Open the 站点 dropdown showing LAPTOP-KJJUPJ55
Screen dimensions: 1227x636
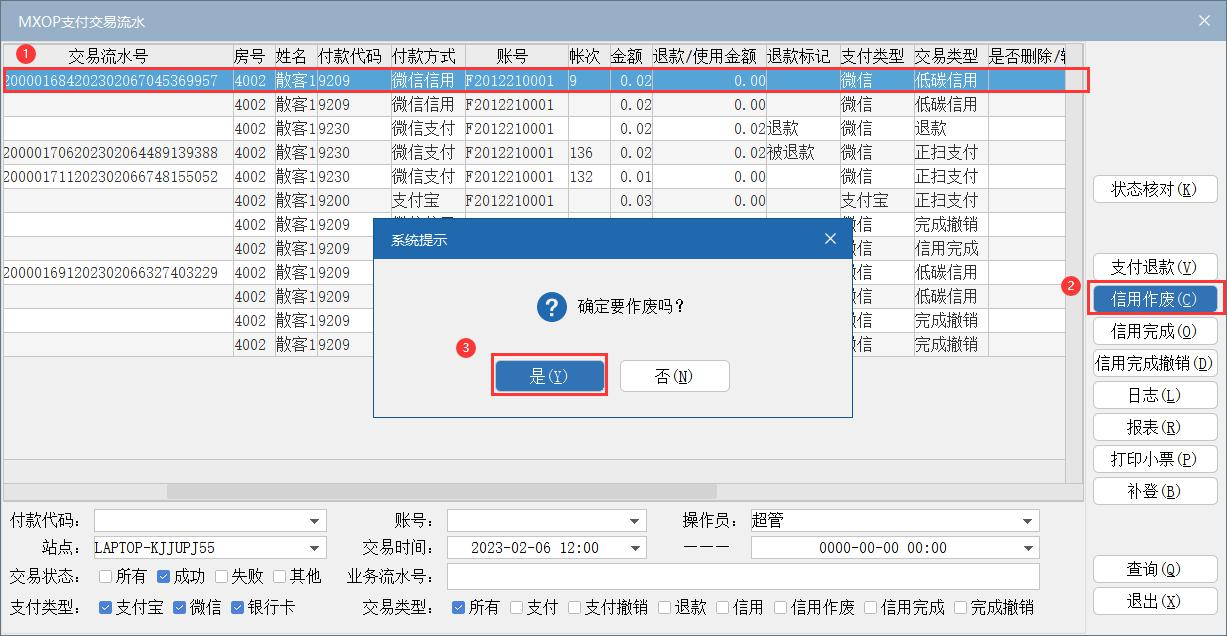click(316, 548)
